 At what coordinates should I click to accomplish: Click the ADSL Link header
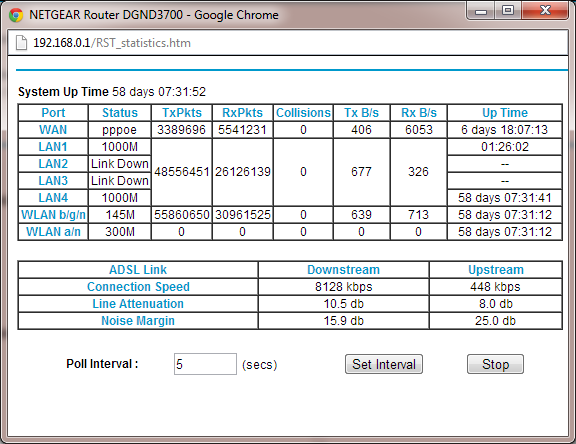pos(138,270)
